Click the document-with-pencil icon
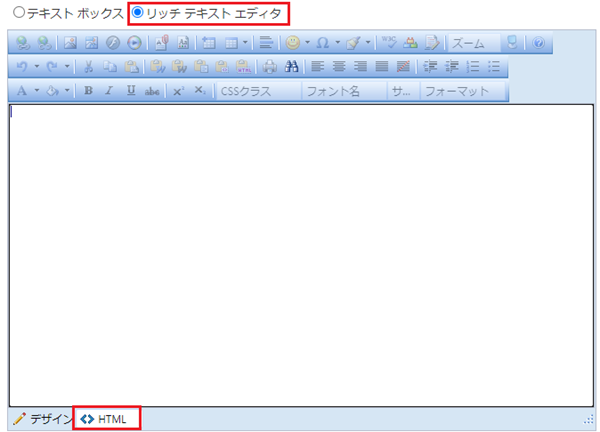The height and width of the screenshot is (432, 600). pos(432,43)
